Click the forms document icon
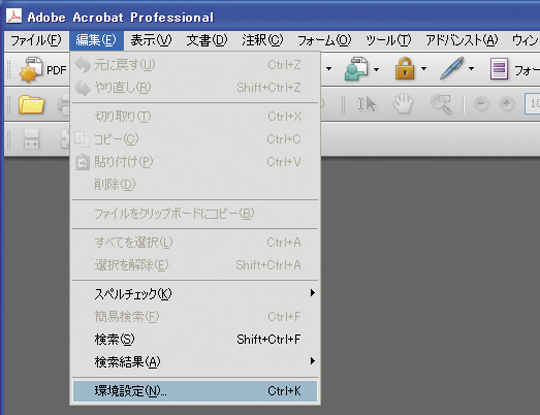Image resolution: width=540 pixels, height=415 pixels. [x=499, y=69]
